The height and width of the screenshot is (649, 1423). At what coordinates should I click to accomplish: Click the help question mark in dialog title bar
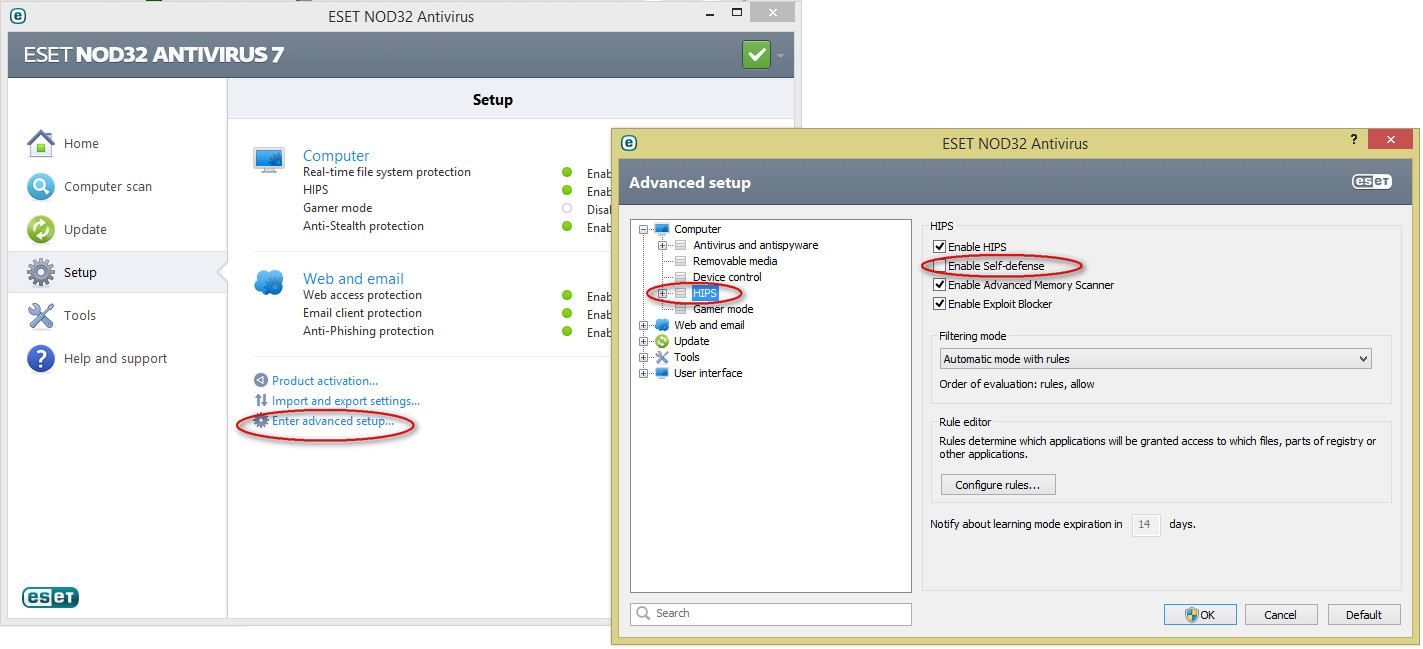coord(1354,138)
